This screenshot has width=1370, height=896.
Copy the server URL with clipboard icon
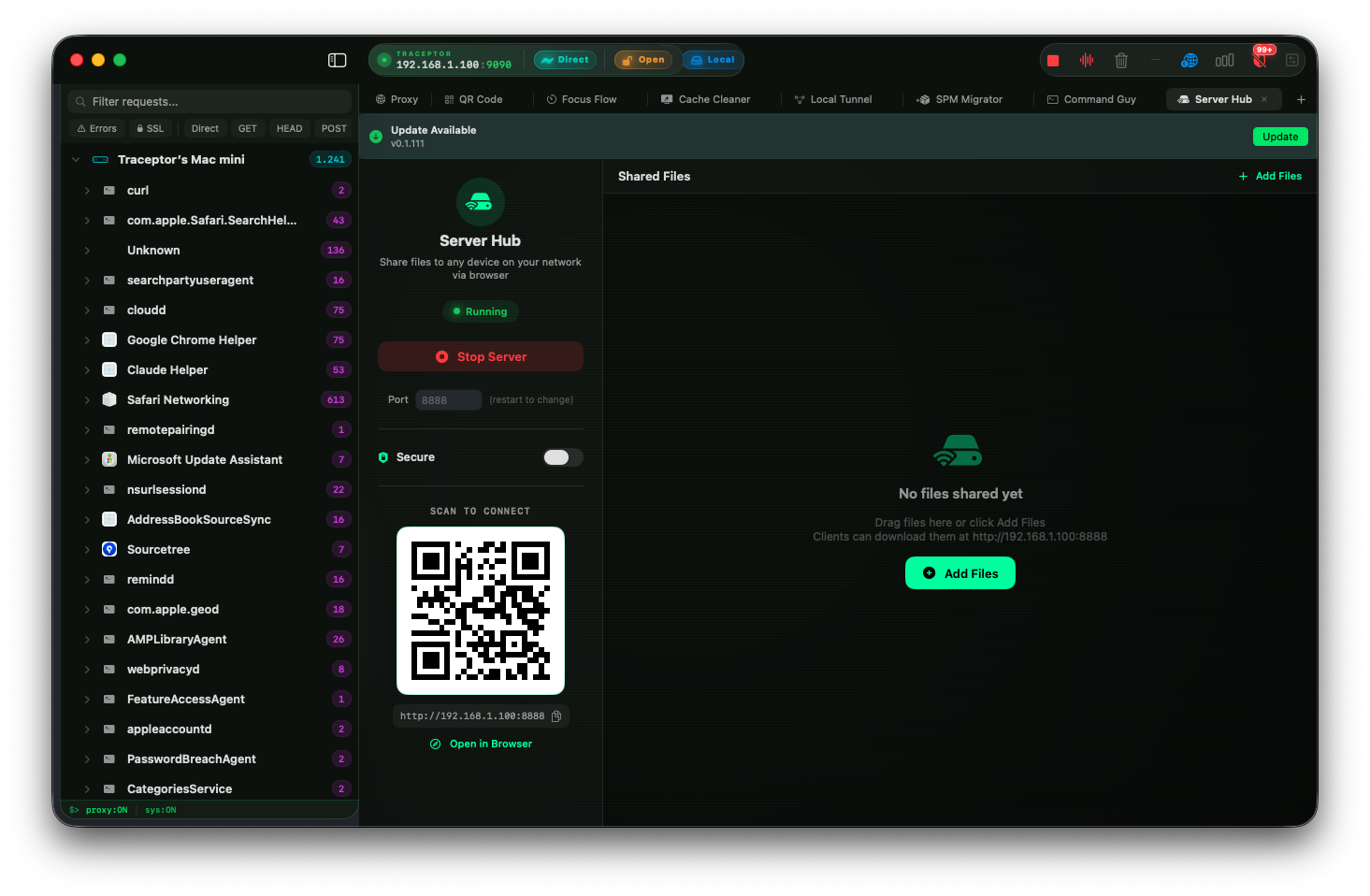pos(556,716)
